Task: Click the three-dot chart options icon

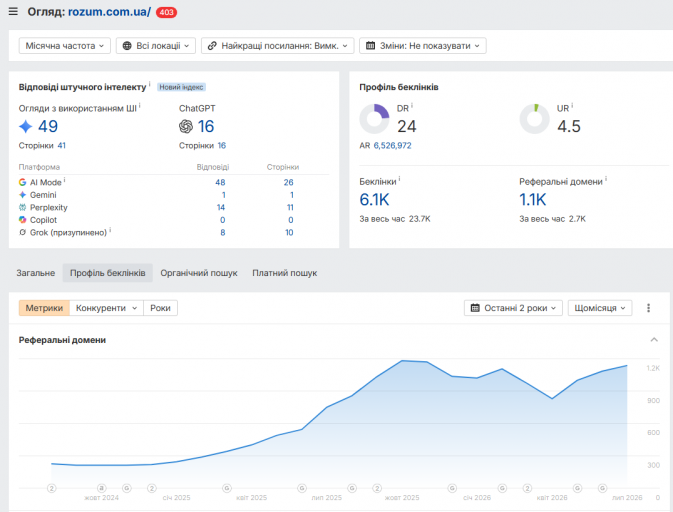Action: tap(648, 308)
